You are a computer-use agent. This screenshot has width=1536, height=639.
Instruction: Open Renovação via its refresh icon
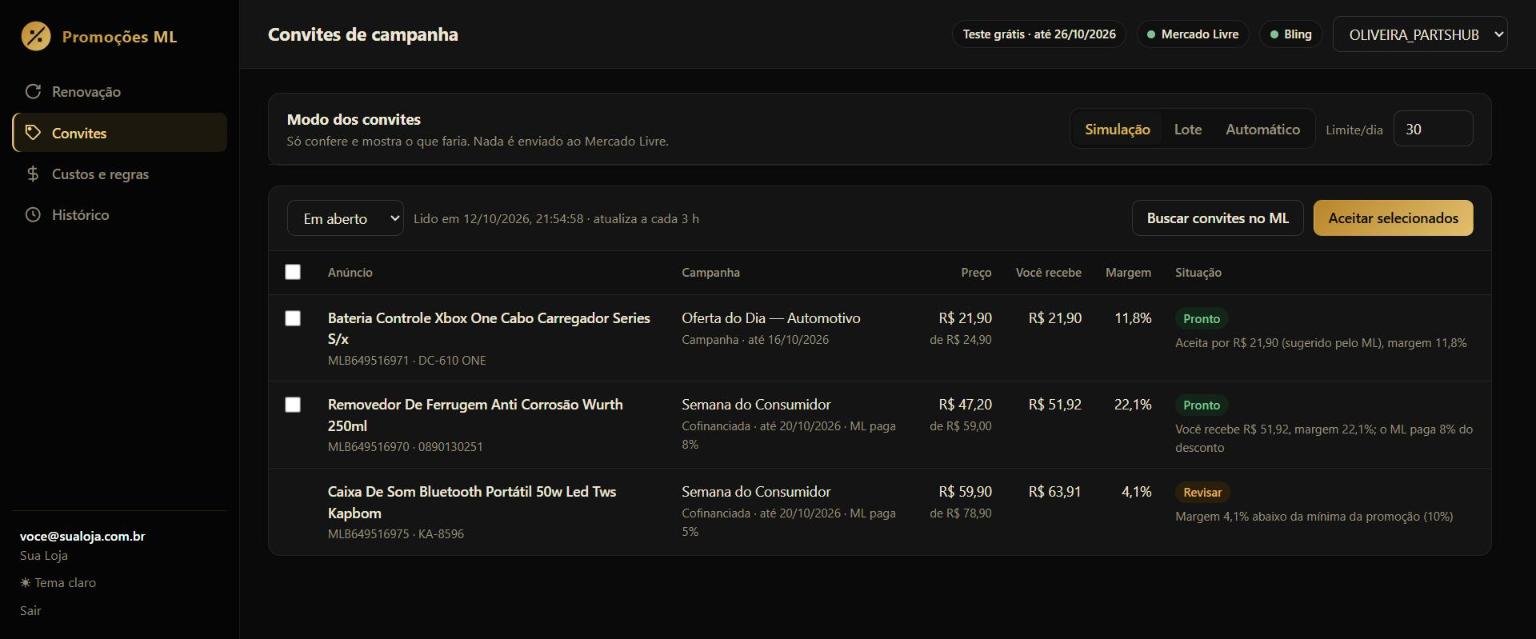pyautogui.click(x=33, y=92)
